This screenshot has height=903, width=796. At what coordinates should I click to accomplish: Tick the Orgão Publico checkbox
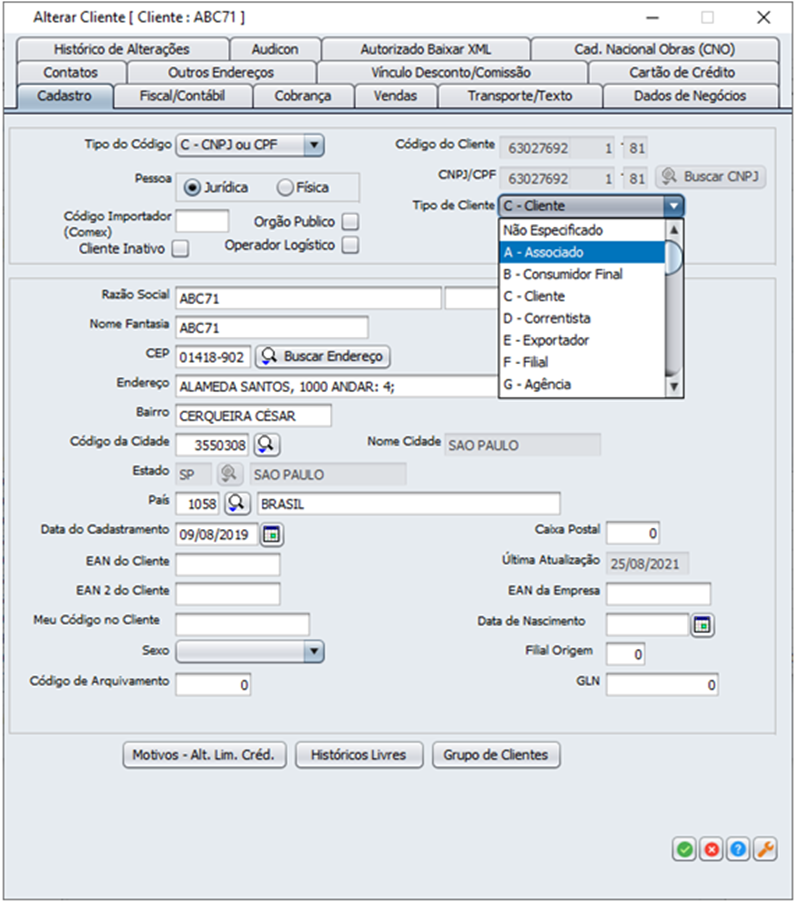pos(350,222)
